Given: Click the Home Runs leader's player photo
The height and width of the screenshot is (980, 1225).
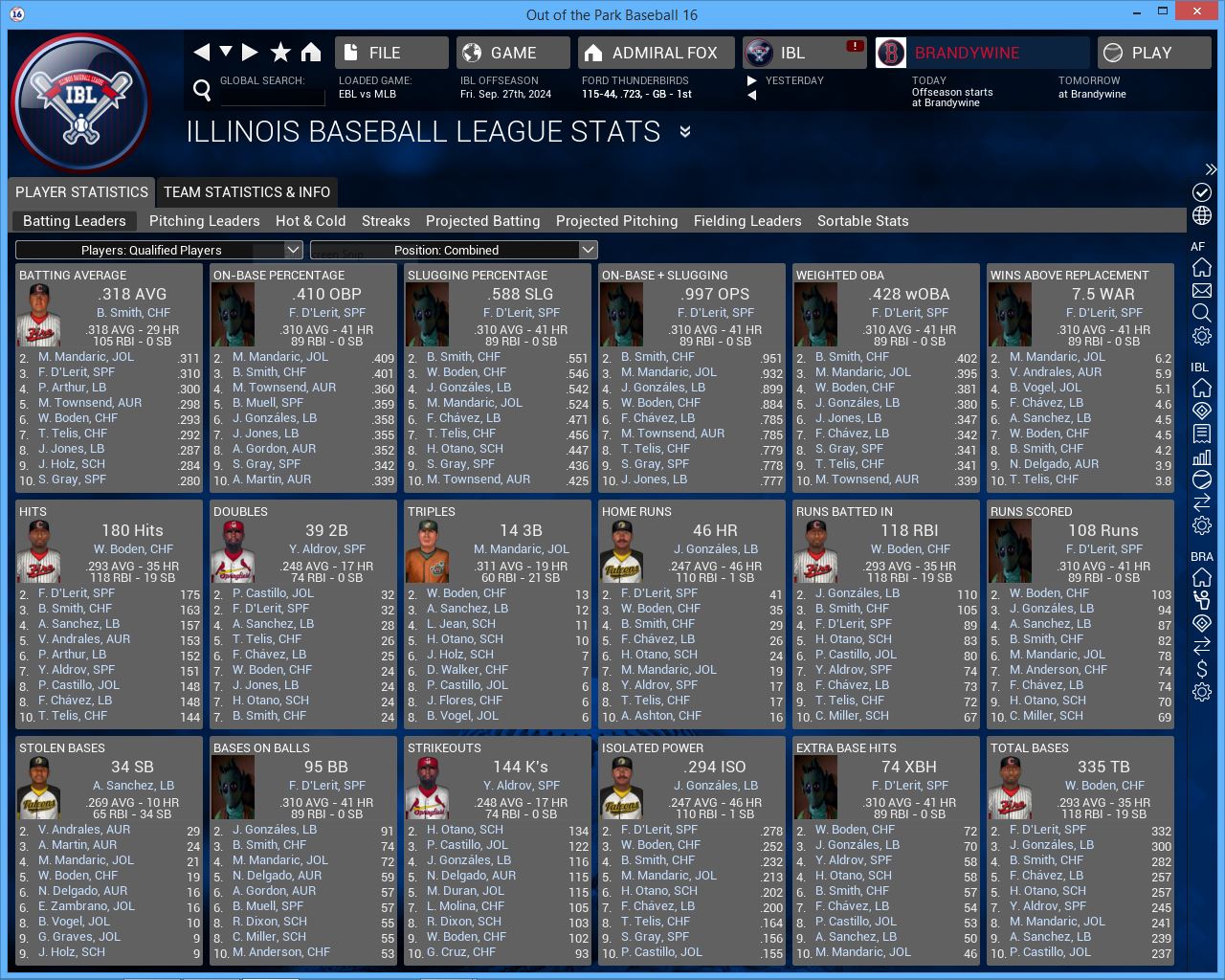Looking at the screenshot, I should coord(621,552).
